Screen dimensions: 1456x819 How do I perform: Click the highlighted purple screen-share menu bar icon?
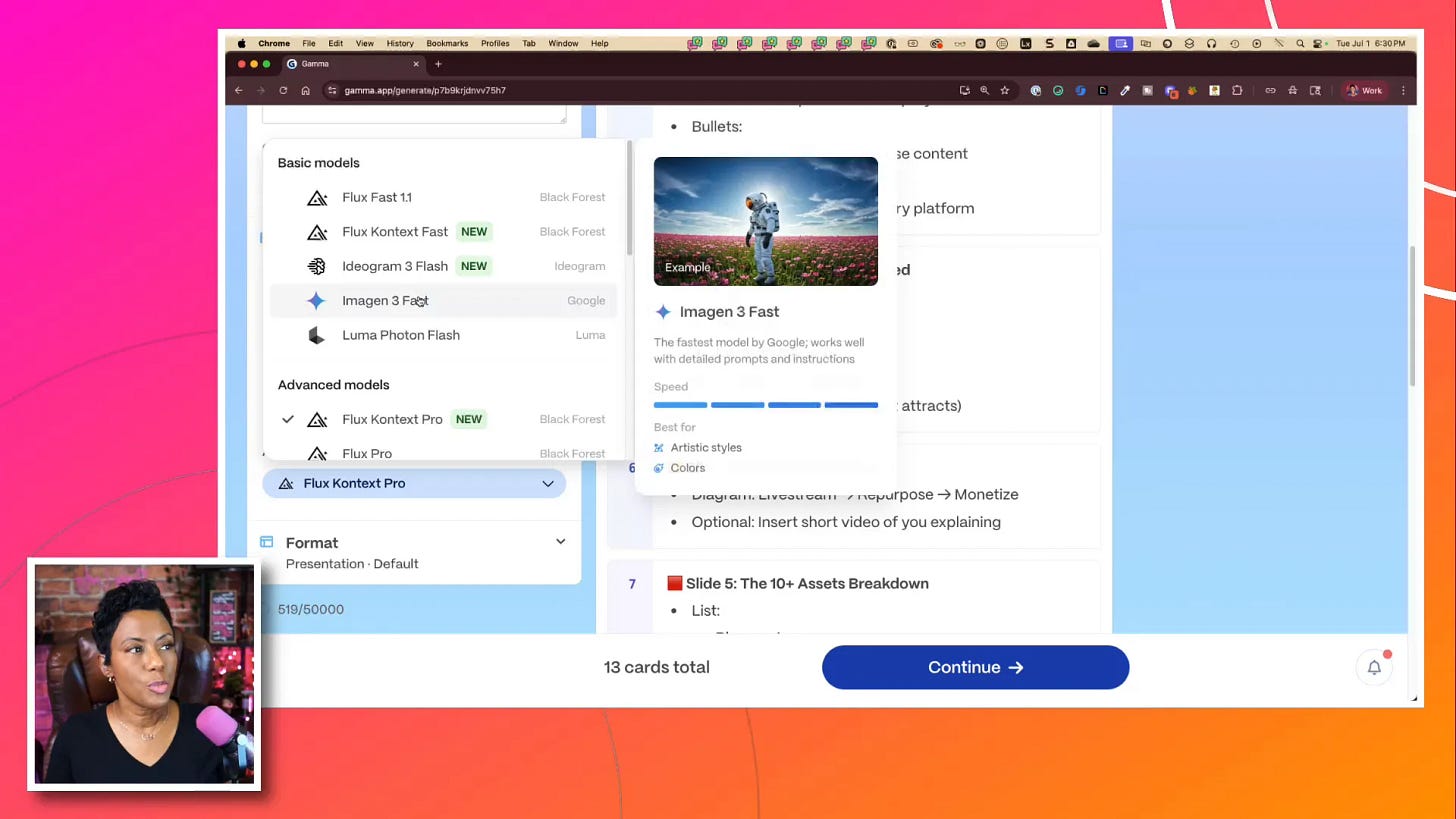1121,43
